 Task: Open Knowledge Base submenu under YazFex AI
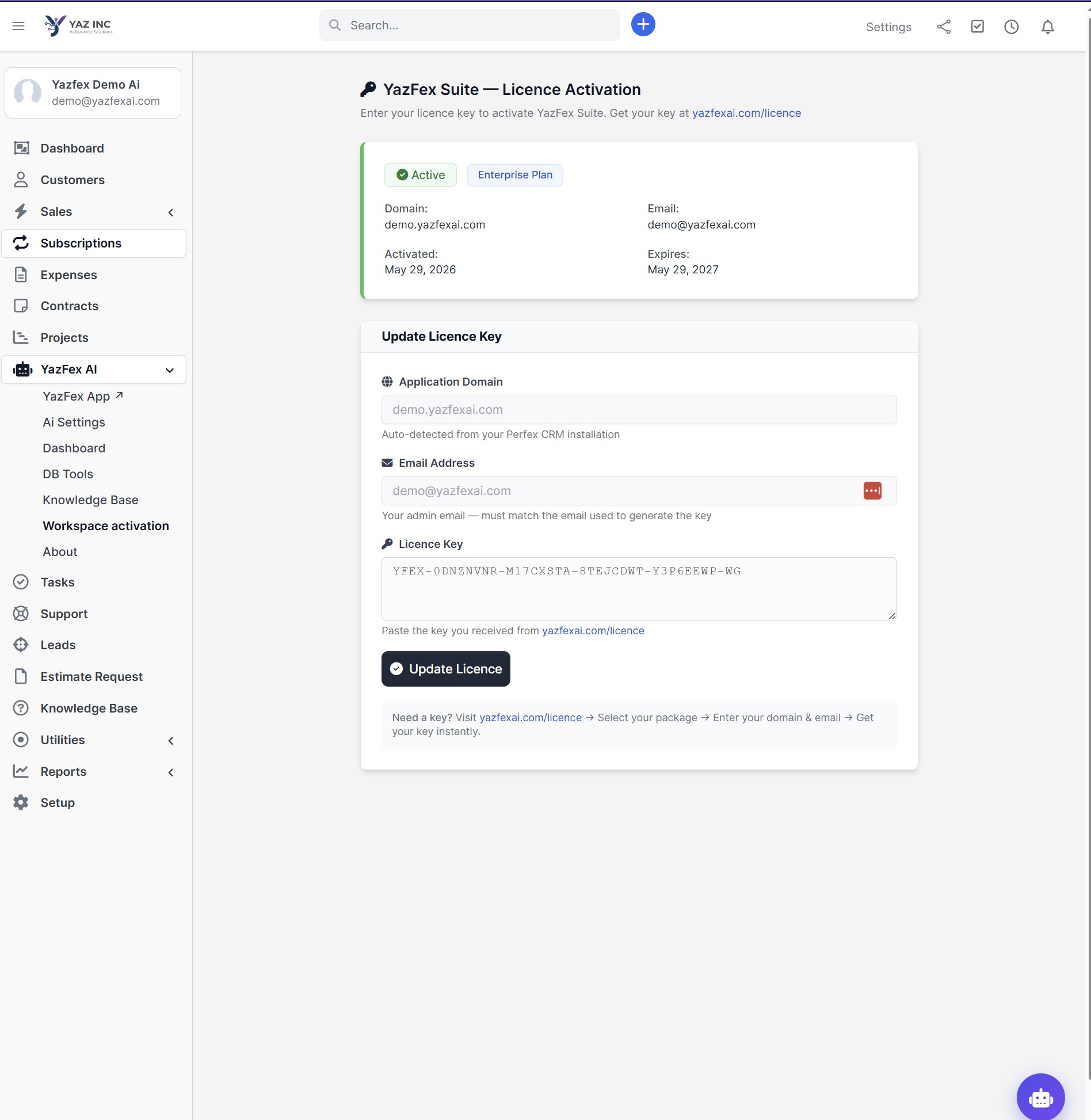90,500
